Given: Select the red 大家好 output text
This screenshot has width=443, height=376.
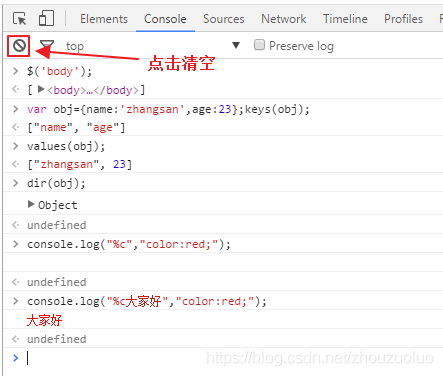Looking at the screenshot, I should (x=44, y=320).
